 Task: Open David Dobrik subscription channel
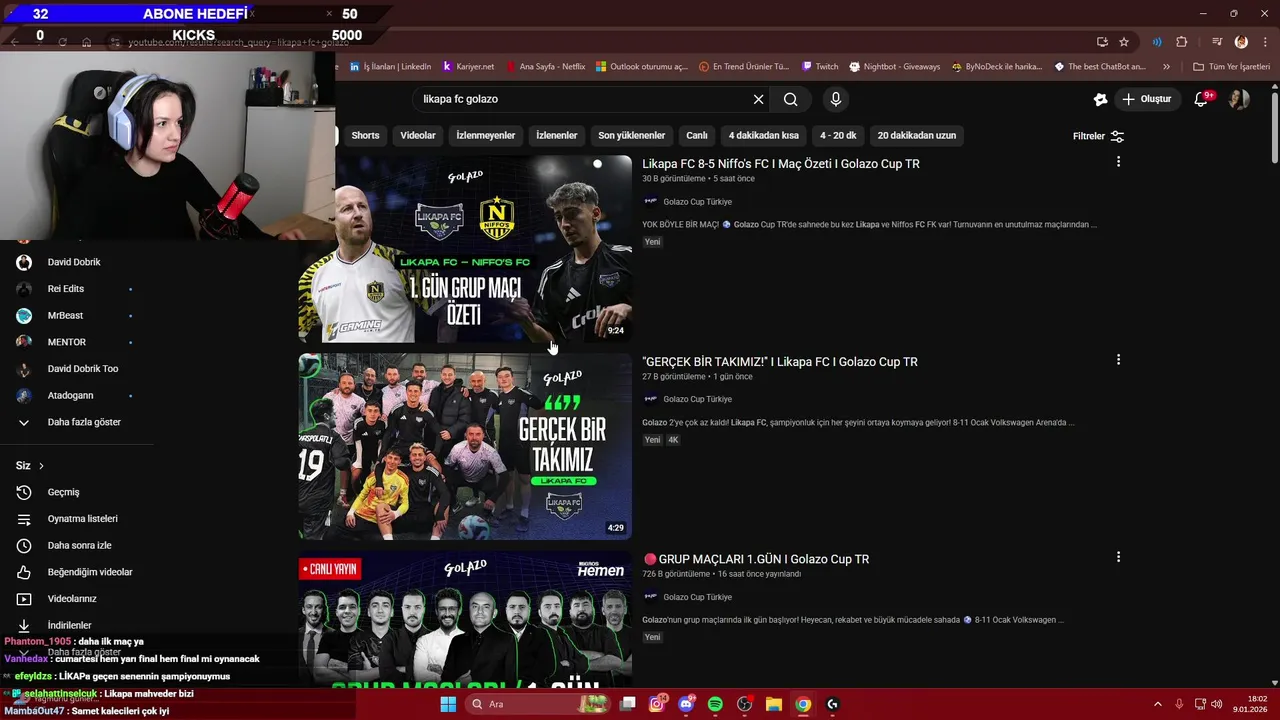75,262
